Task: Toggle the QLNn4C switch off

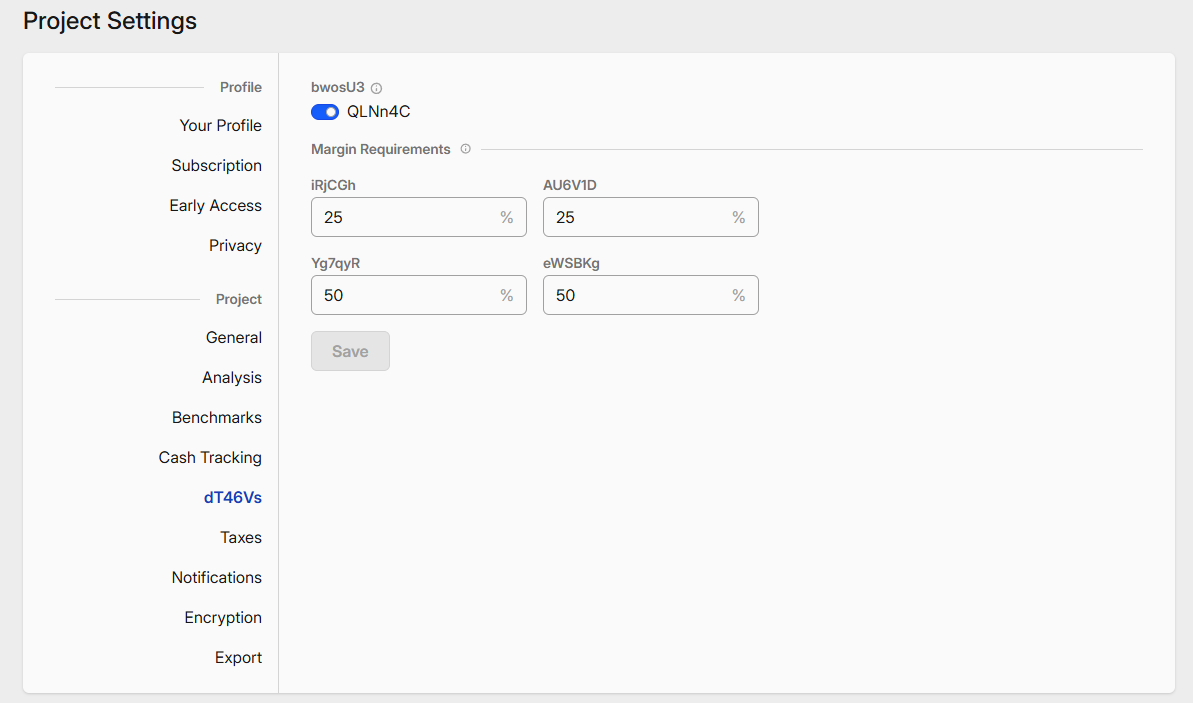Action: (x=325, y=112)
